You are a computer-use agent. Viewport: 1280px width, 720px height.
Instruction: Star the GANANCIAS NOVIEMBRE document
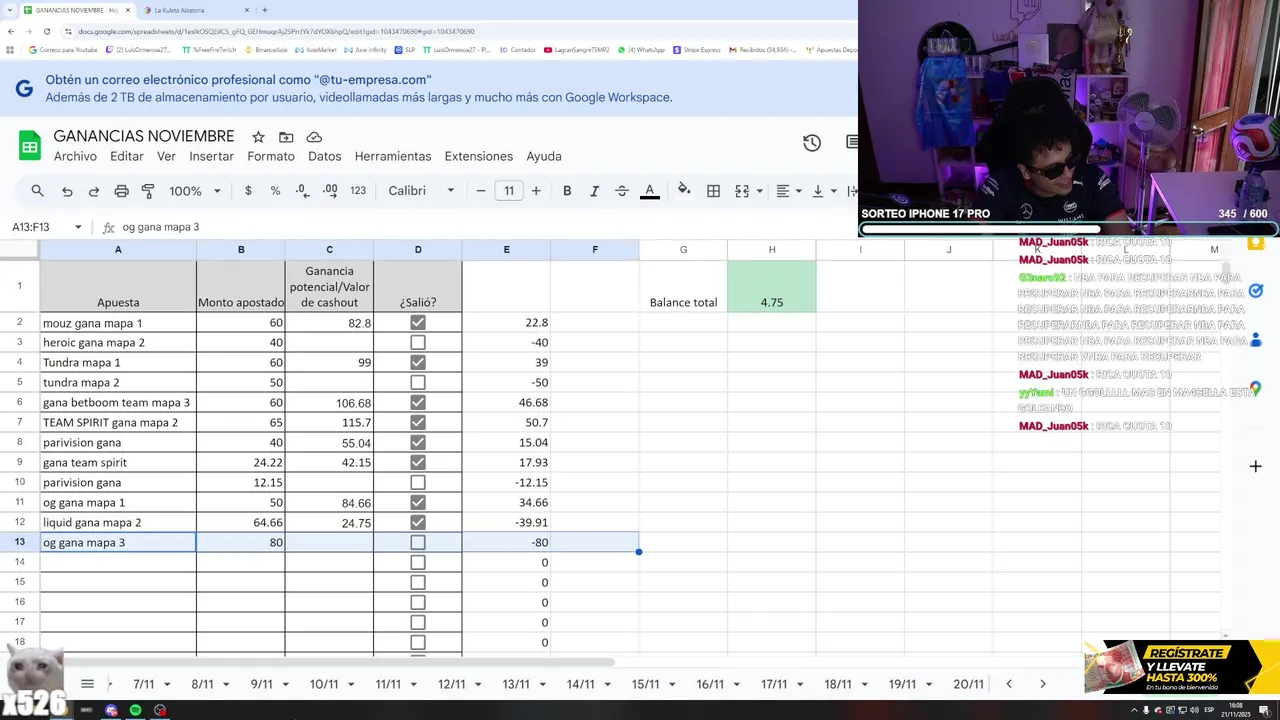tap(258, 137)
